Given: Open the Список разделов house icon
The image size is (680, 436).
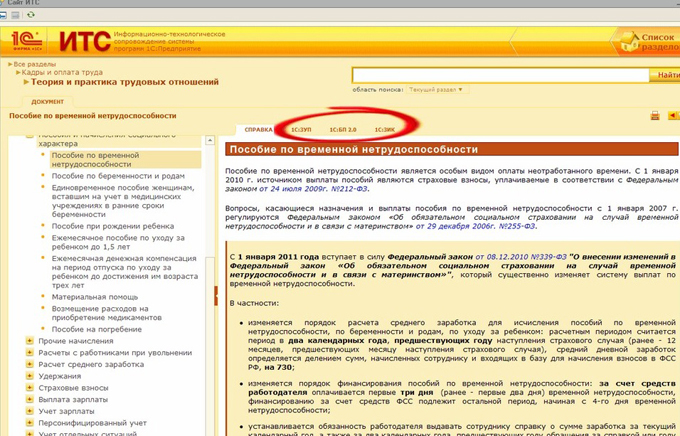Looking at the screenshot, I should 630,42.
